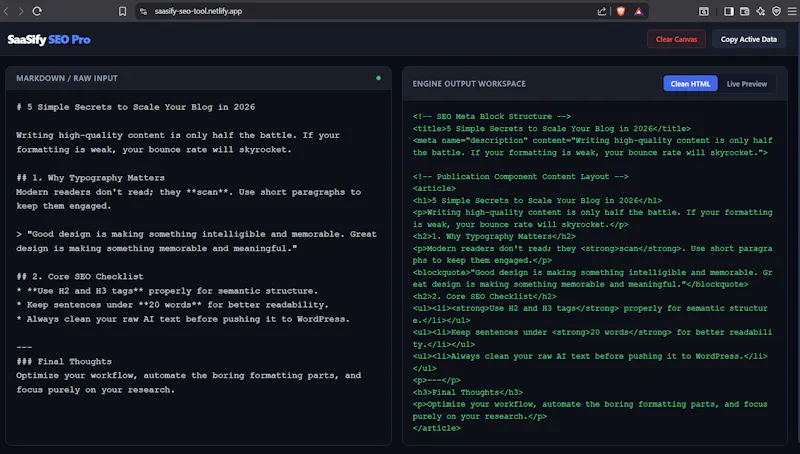
Task: Click the input line starting '* Keep sentences under'
Action: pos(172,305)
